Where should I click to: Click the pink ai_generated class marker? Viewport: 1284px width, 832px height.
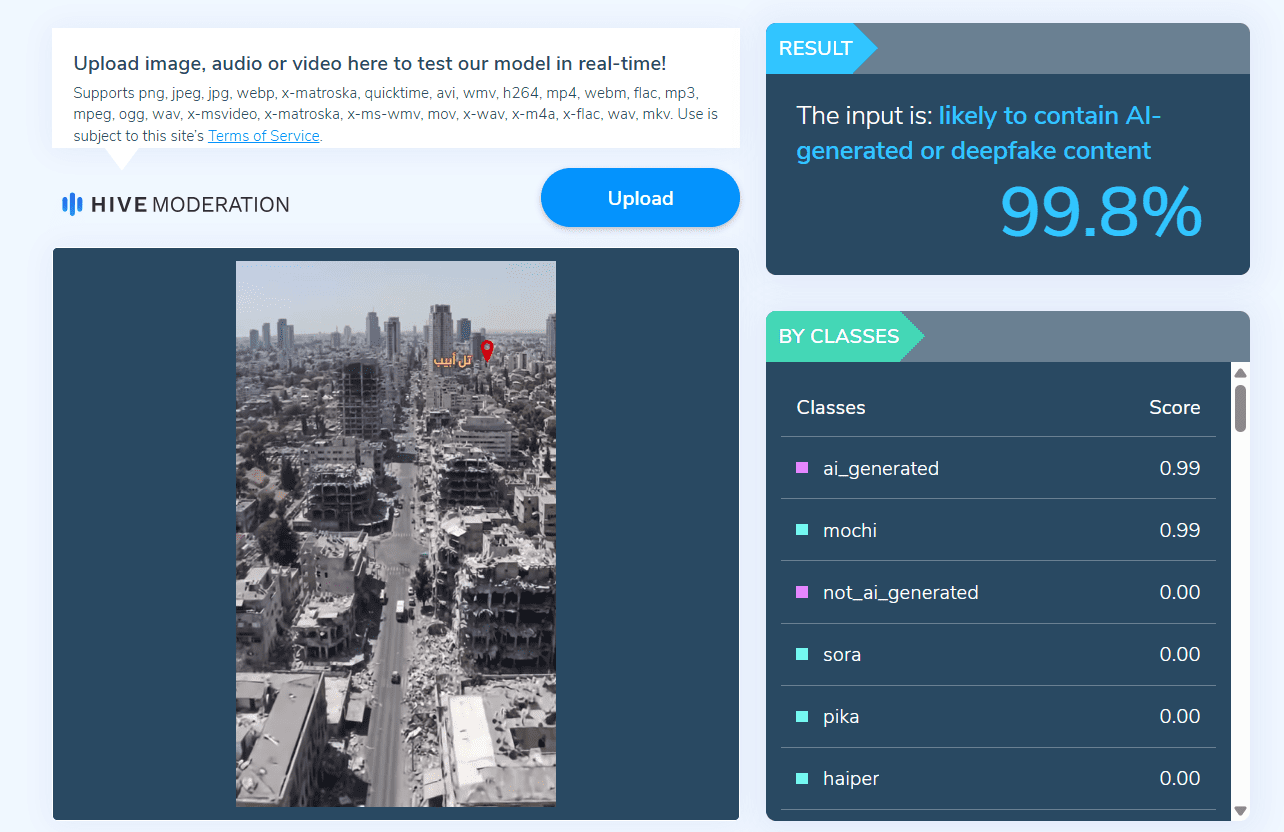click(x=802, y=468)
